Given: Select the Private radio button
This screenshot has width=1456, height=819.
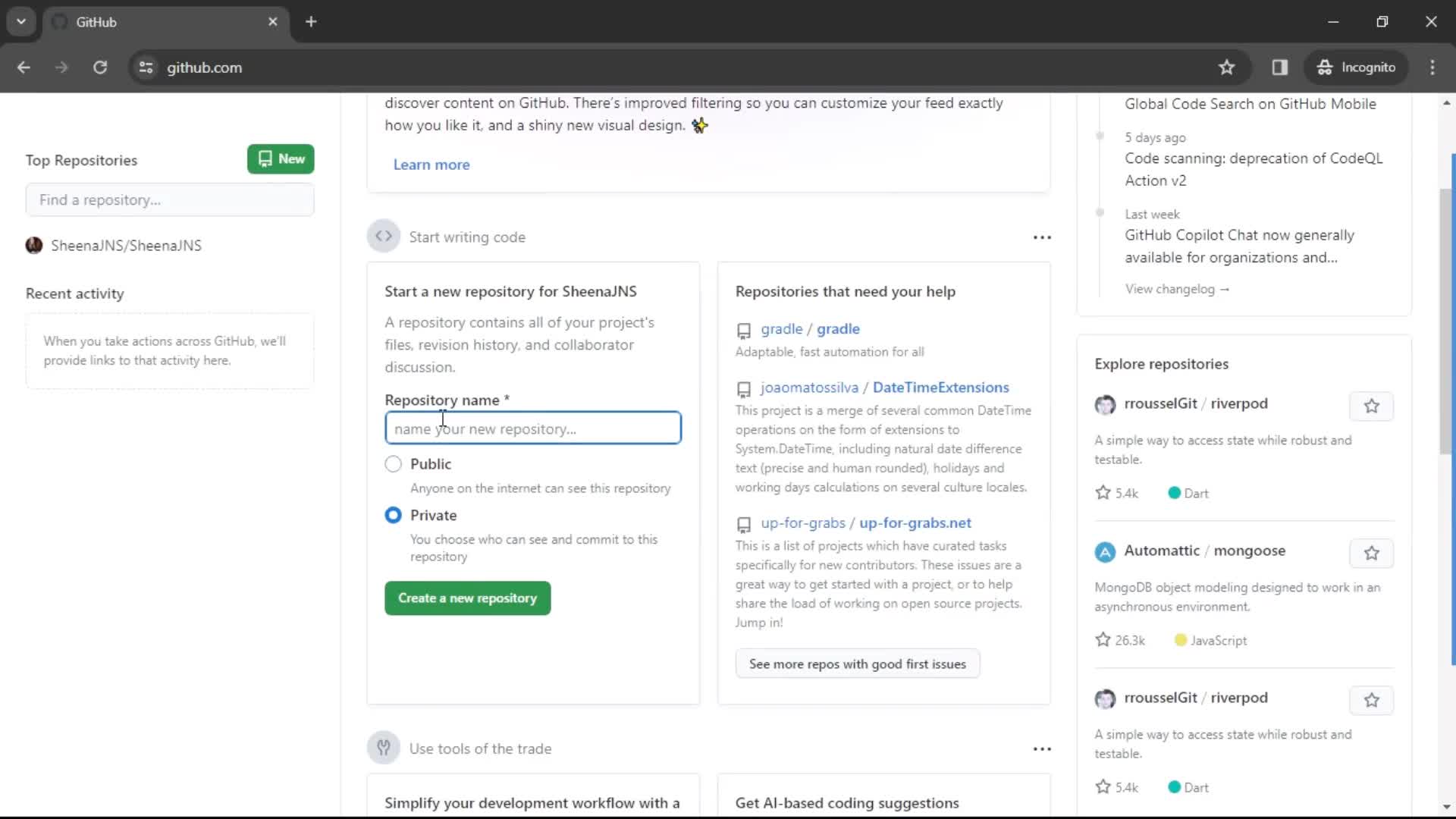Looking at the screenshot, I should 394,515.
